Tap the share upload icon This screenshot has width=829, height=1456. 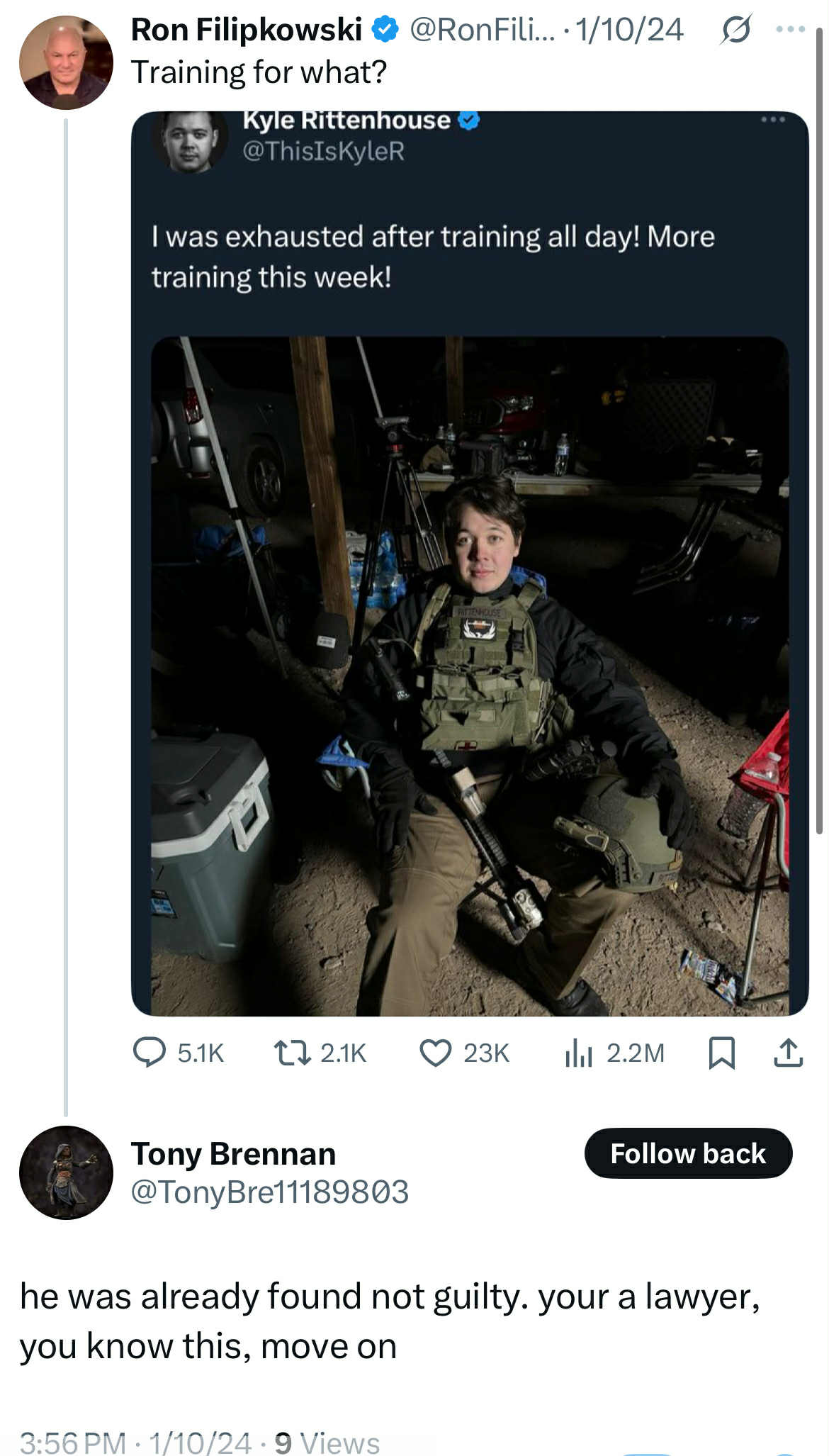(x=788, y=1053)
